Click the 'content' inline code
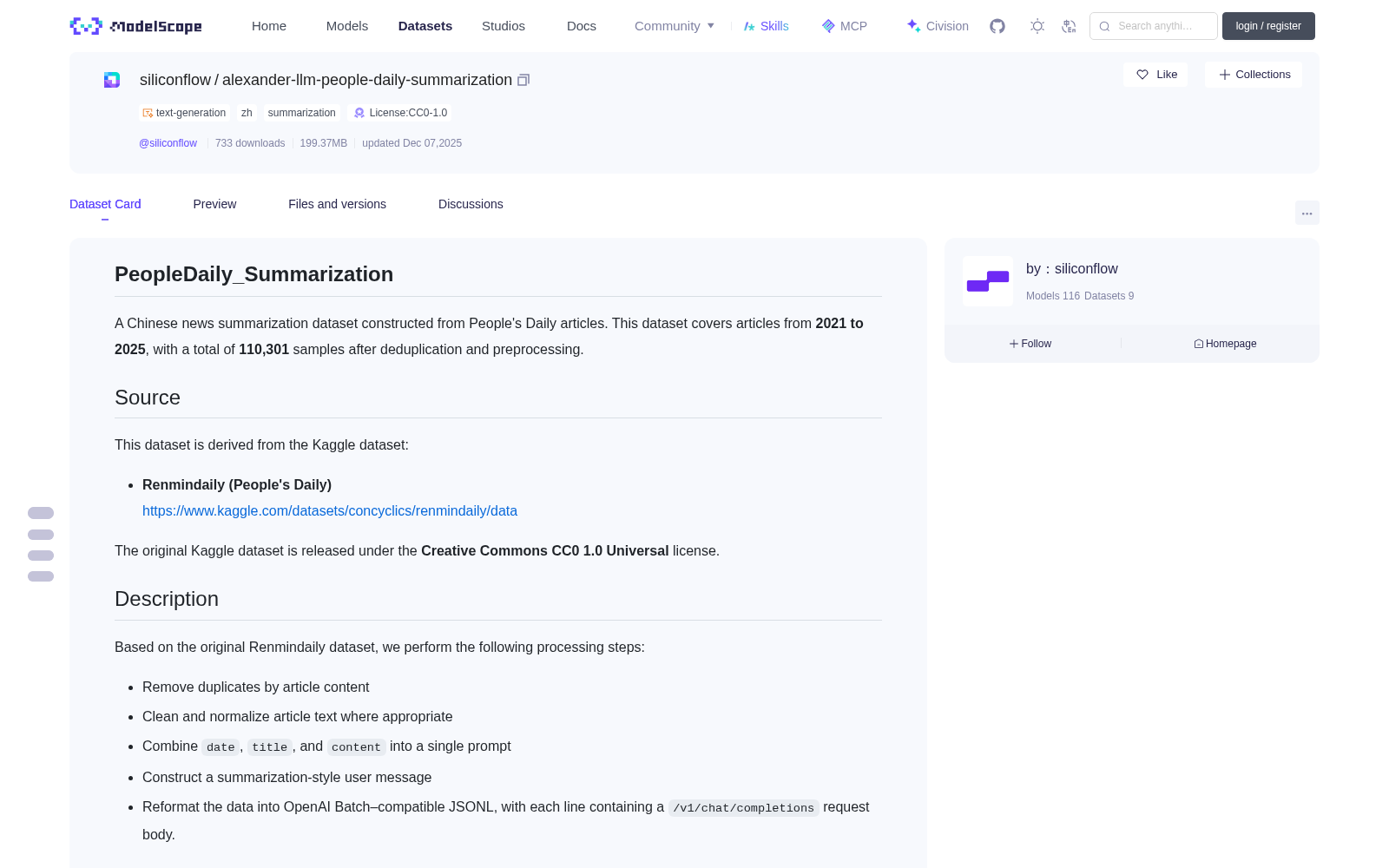 (356, 747)
